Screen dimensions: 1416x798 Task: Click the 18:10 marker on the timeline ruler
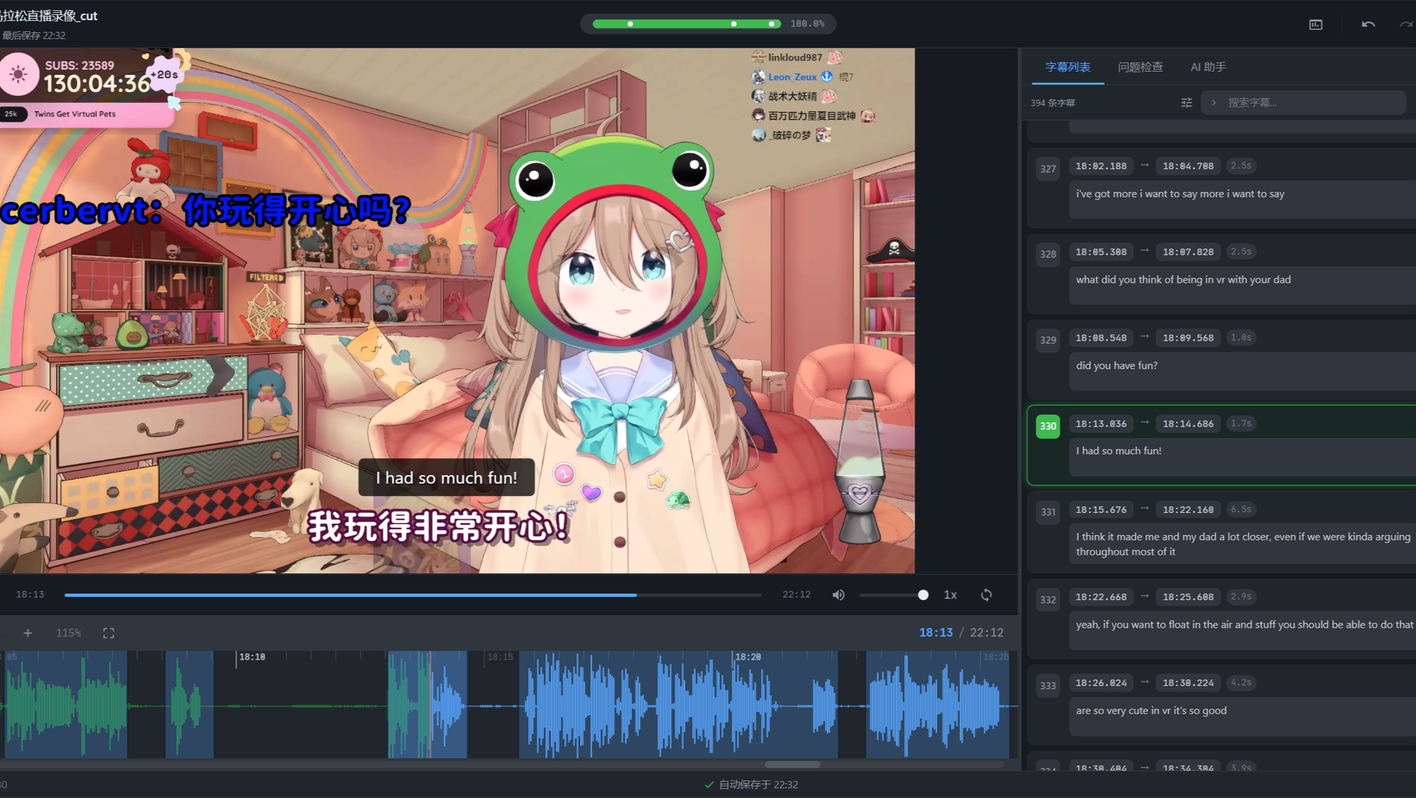(251, 657)
